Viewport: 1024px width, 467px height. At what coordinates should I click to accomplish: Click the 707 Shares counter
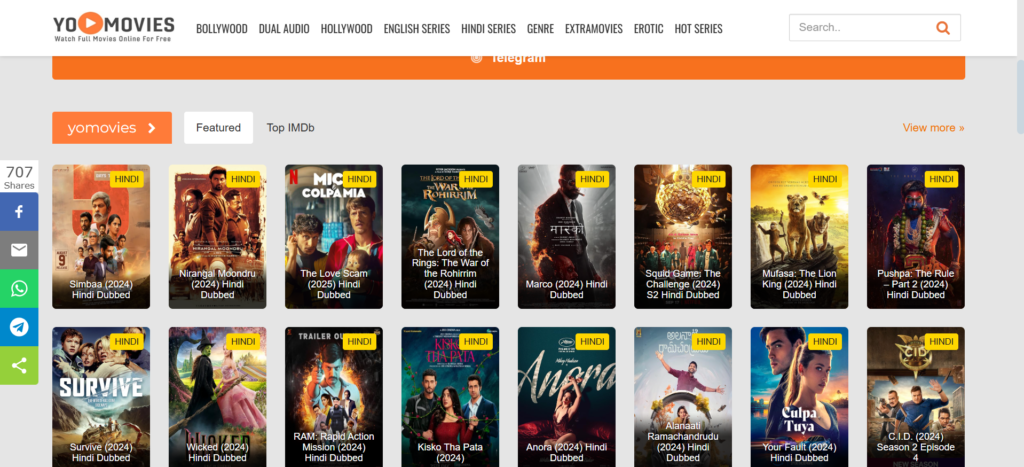pyautogui.click(x=19, y=177)
